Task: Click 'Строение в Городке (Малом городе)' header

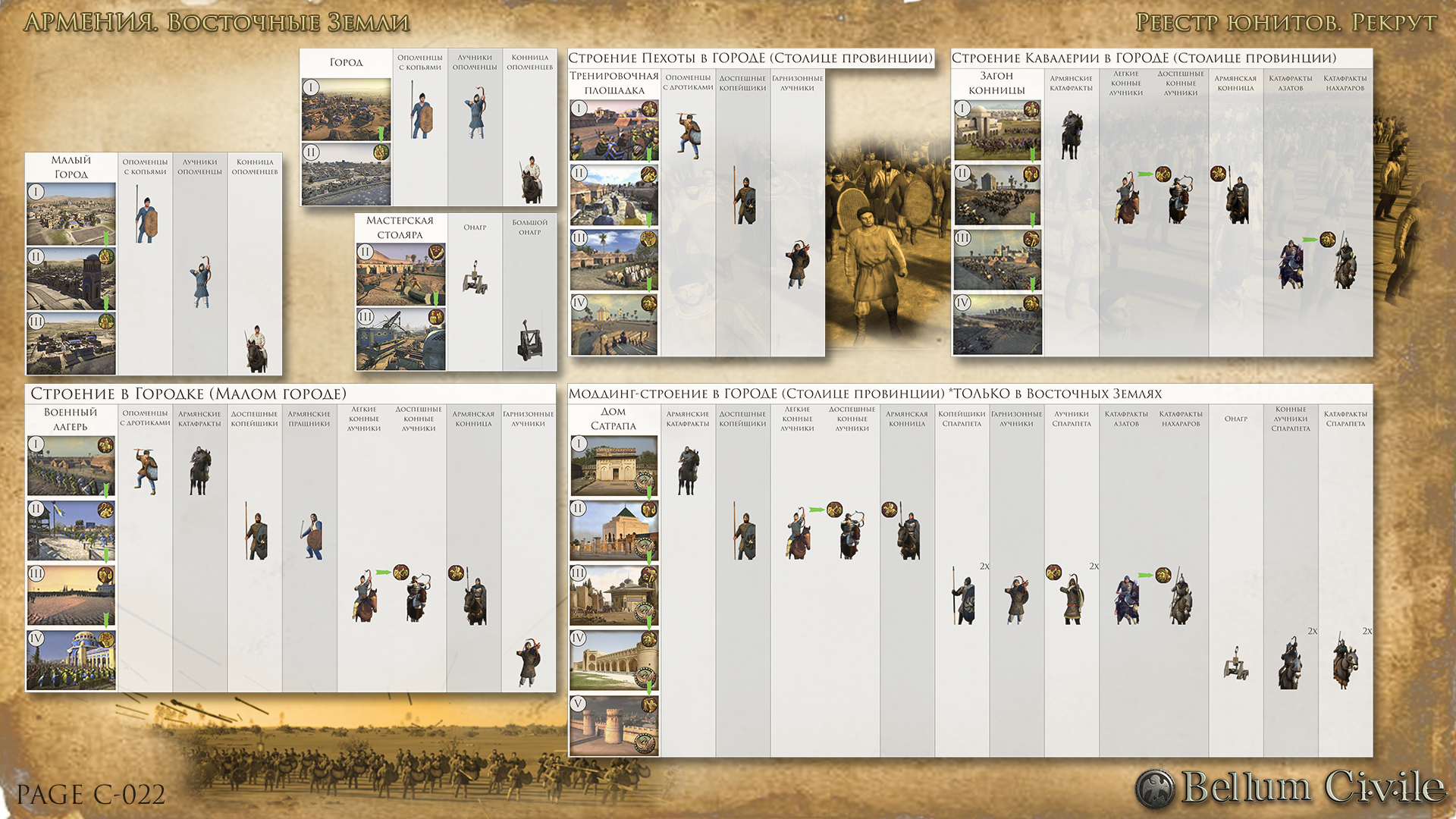Action: (188, 394)
